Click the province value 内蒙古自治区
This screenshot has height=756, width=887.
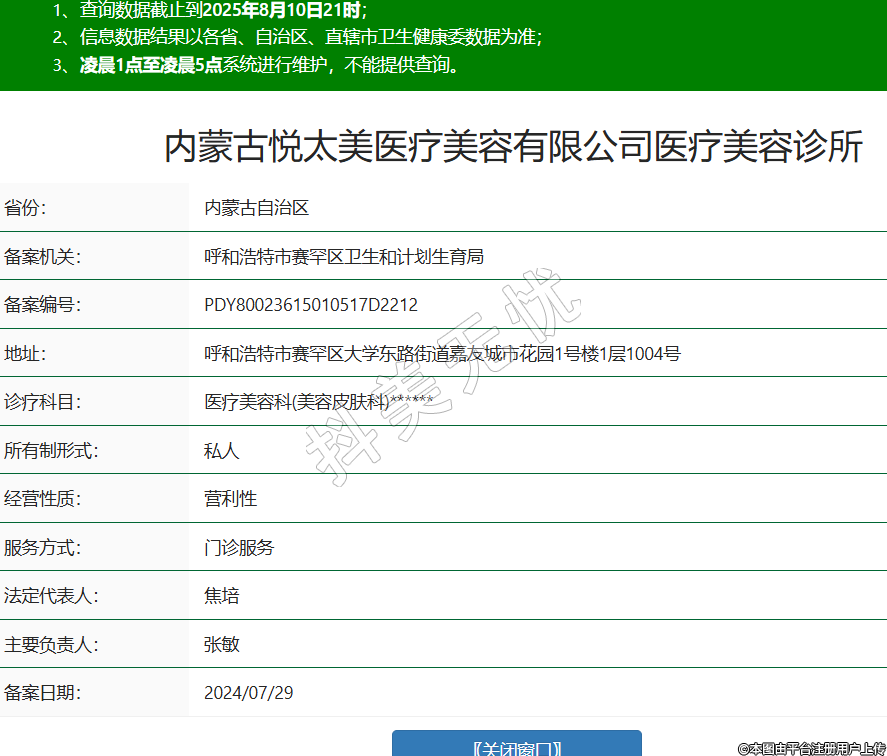[x=256, y=208]
